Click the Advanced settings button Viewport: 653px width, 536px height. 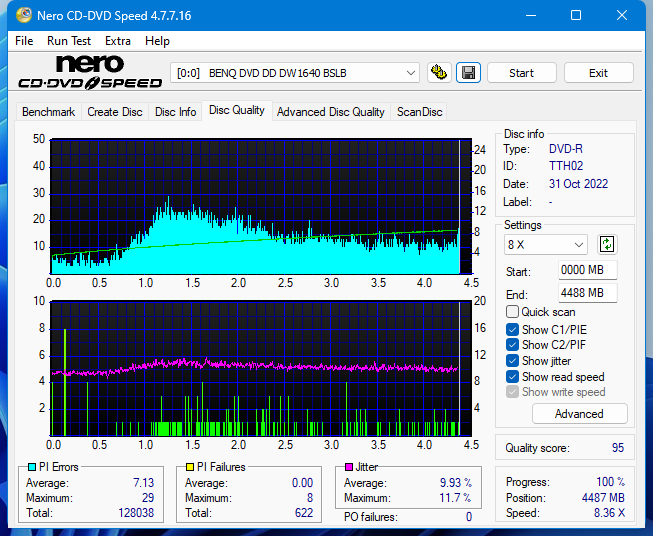(579, 414)
